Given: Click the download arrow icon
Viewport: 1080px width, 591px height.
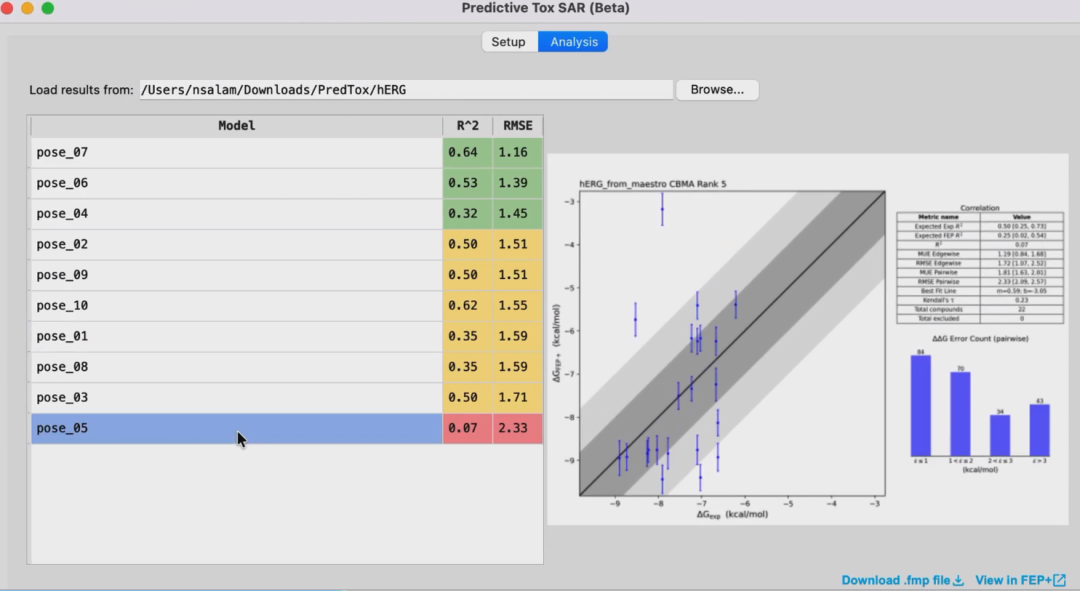Looking at the screenshot, I should [x=958, y=581].
